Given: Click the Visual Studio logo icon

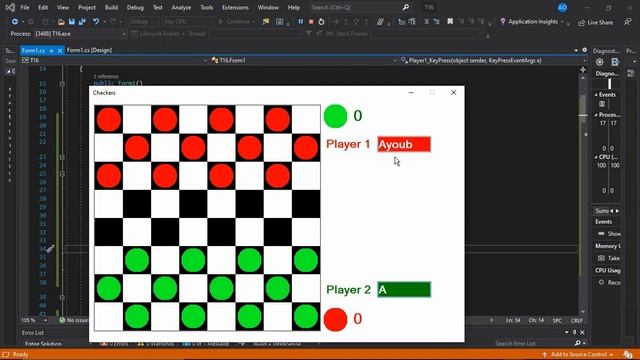Looking at the screenshot, I should tap(10, 7).
